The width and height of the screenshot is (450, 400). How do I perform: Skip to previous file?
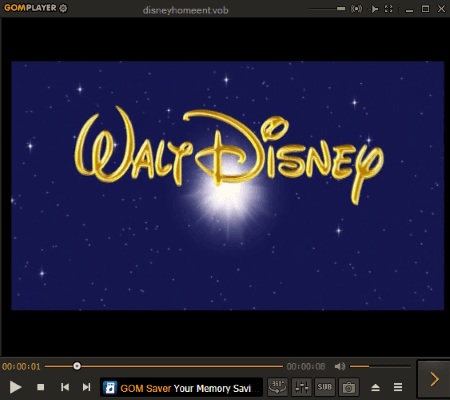(65, 387)
